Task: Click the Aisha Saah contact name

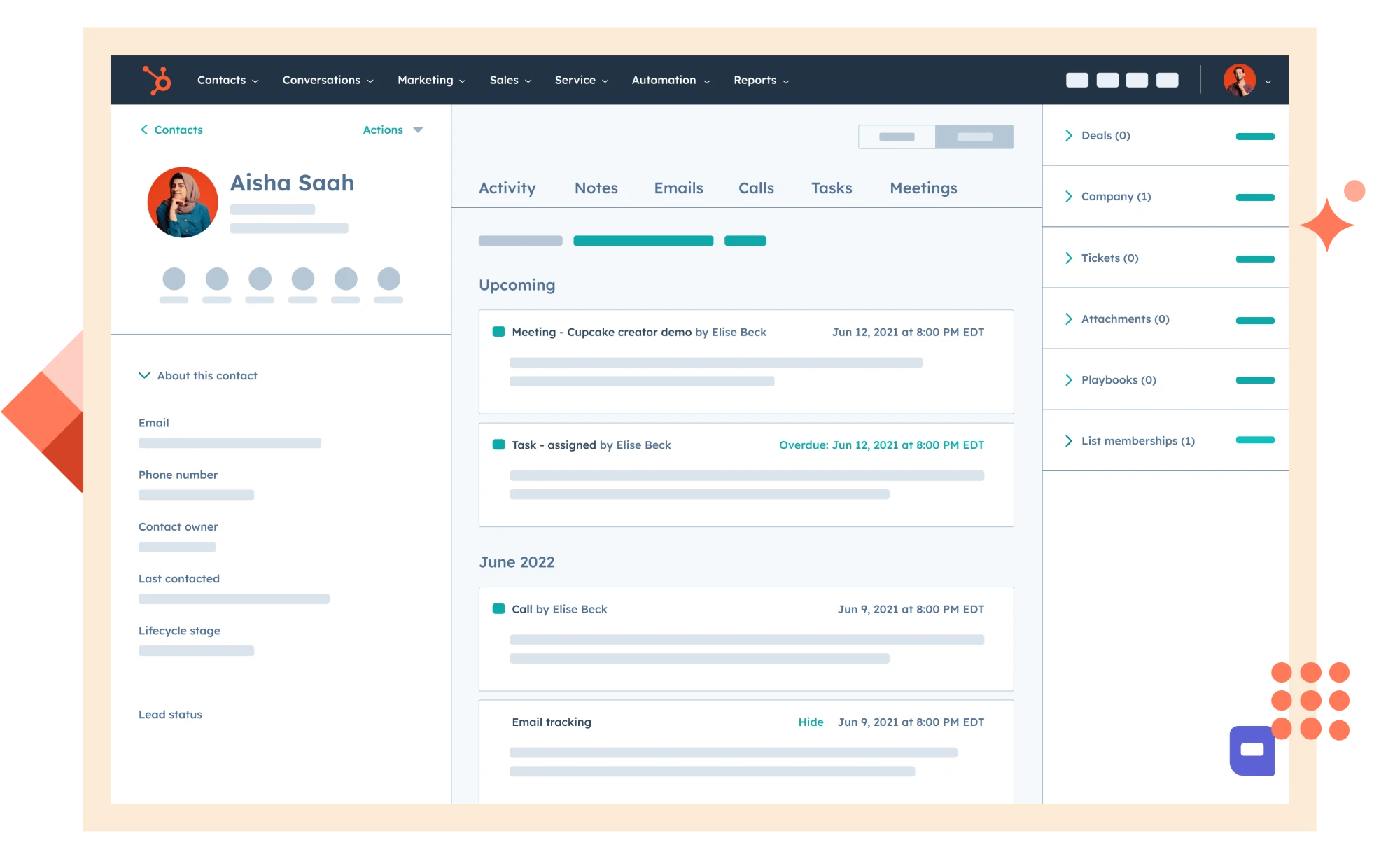Action: 292,183
